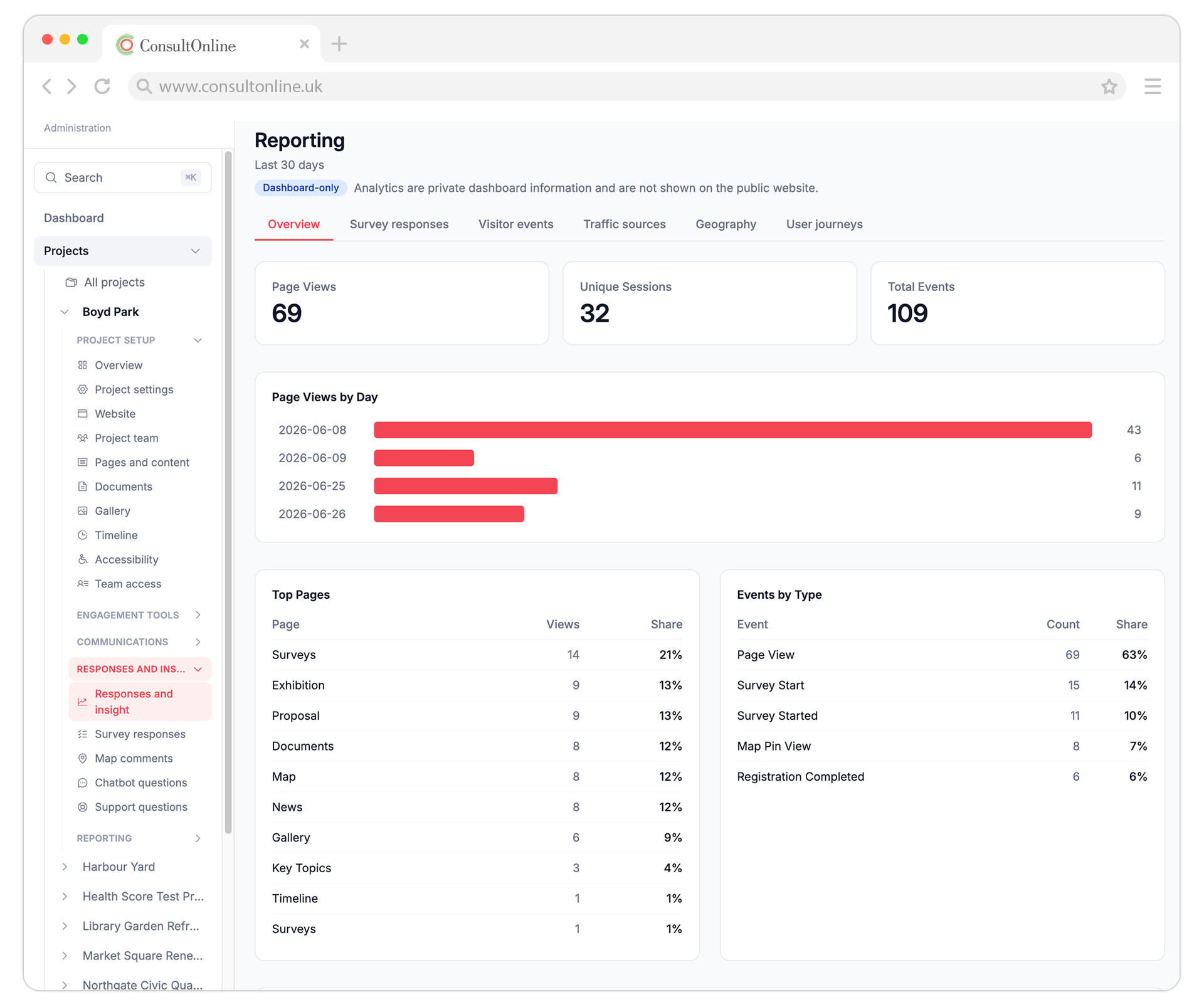Click the 2026-06-08 page views bar
The image size is (1204, 1007).
(732, 430)
